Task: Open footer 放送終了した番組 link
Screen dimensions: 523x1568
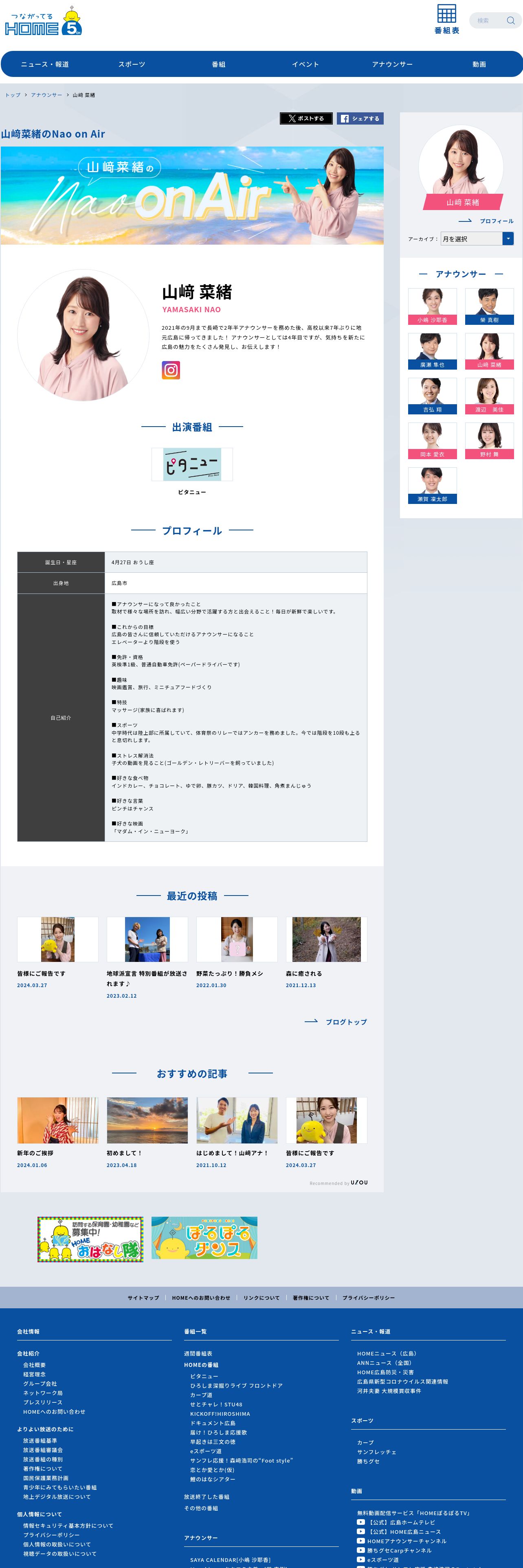Action: (207, 1497)
